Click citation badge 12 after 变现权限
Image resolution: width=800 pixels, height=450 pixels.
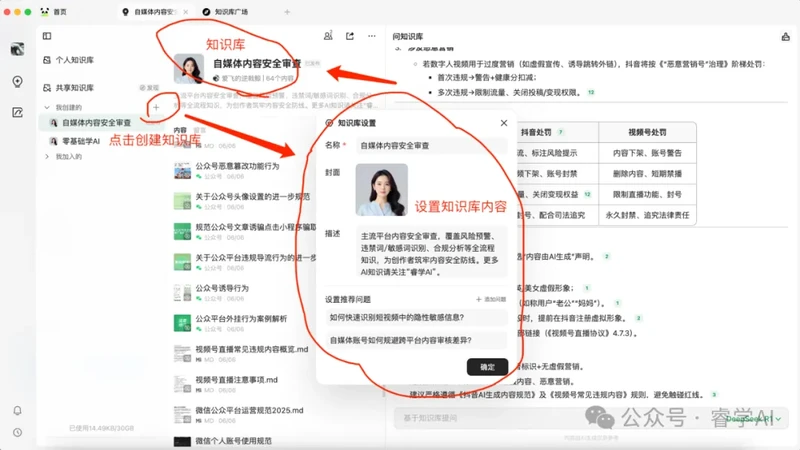pos(591,92)
